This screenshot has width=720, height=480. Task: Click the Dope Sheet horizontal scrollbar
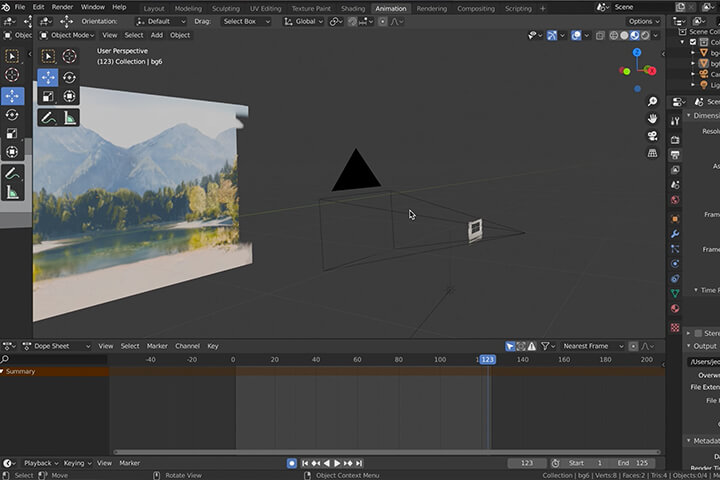tap(387, 452)
